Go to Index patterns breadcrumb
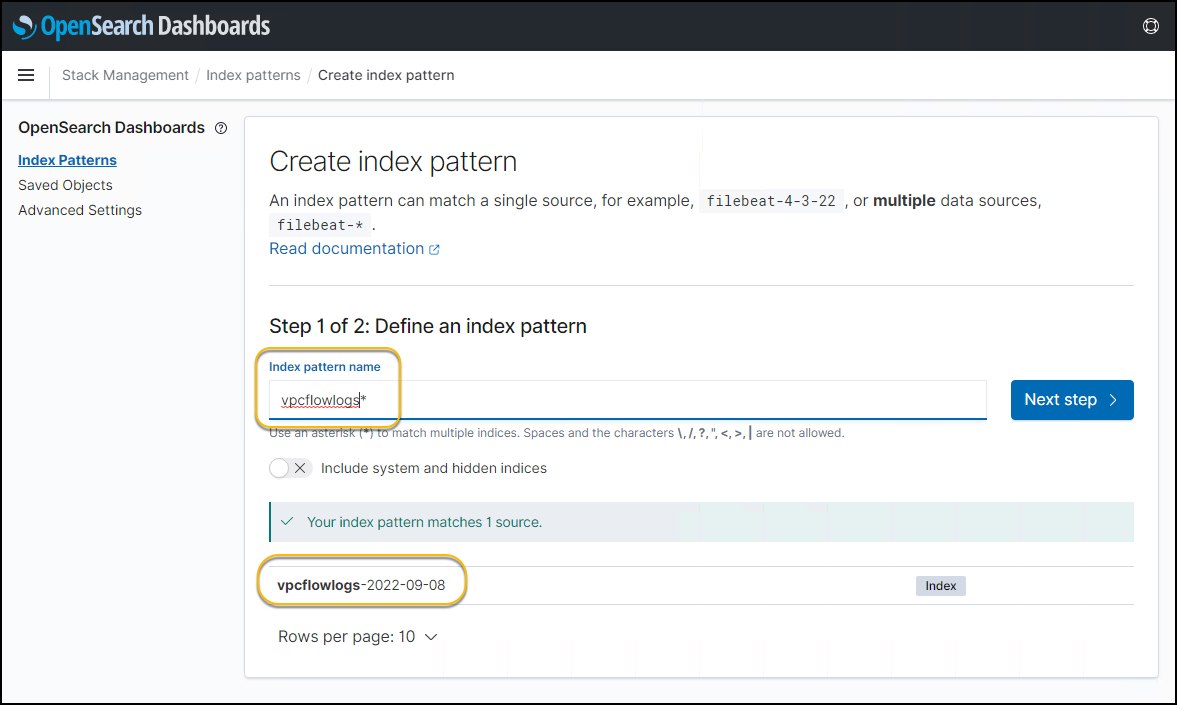 click(253, 75)
